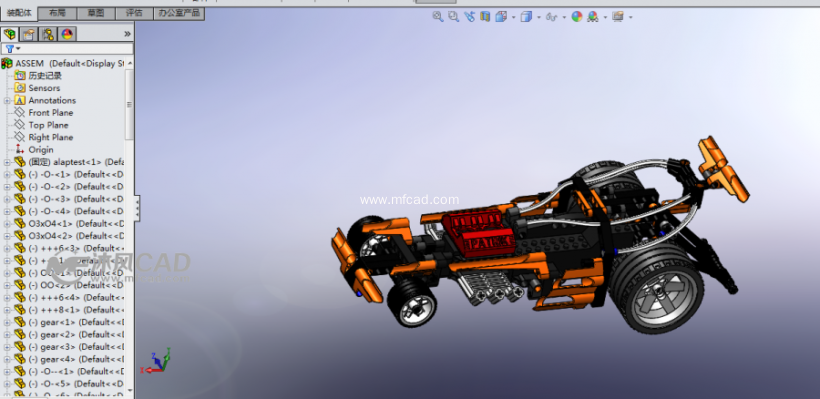Expand the Annotations tree node
The width and height of the screenshot is (820, 399).
click(7, 100)
